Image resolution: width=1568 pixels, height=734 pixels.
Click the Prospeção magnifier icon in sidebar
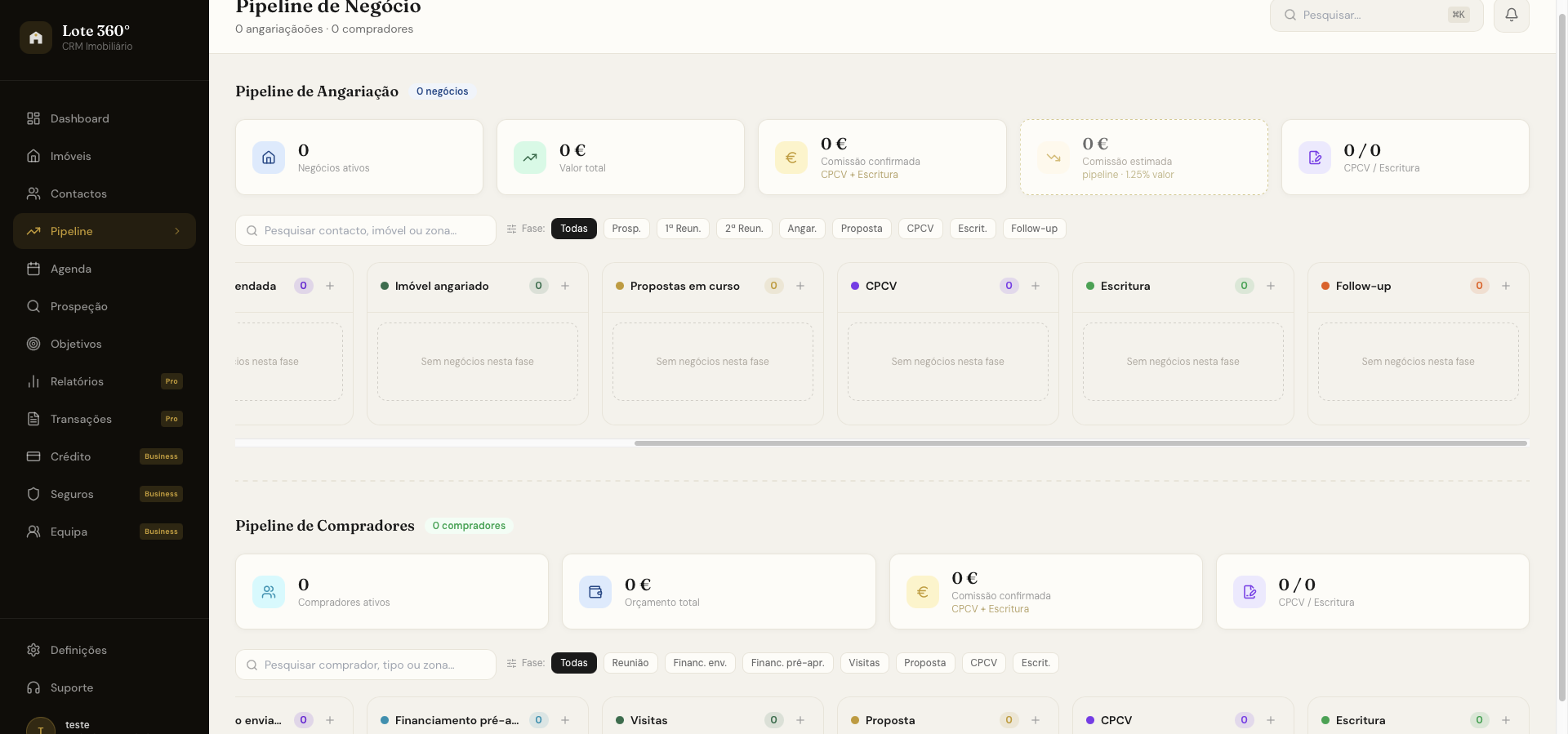coord(33,306)
